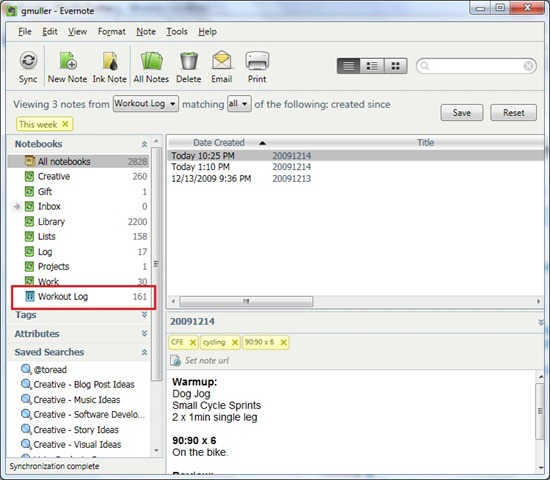Screen dimensions: 550x480
Task: Click the note list scroll right arrow
Action: [x=538, y=301]
